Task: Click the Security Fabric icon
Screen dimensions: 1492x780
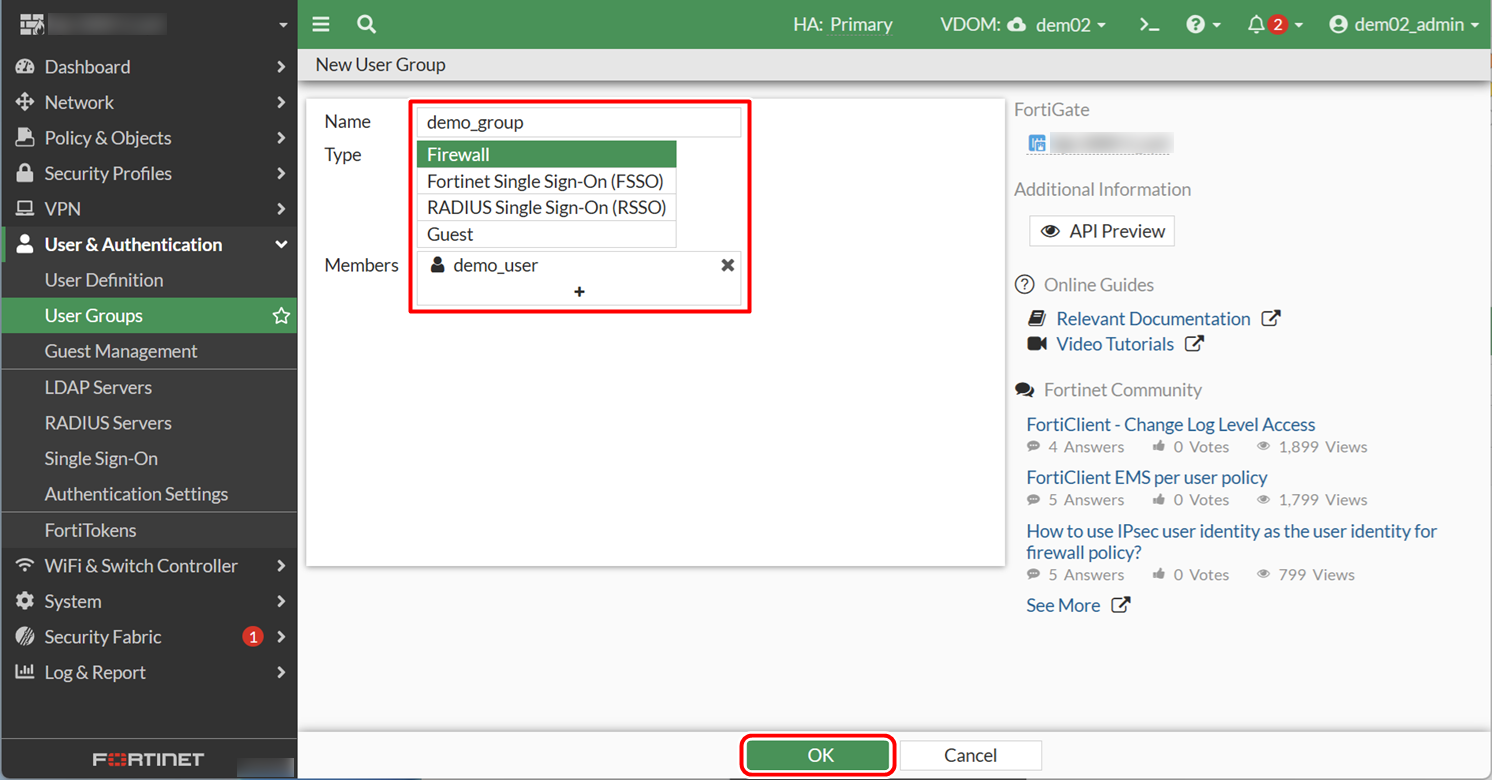Action: 25,637
